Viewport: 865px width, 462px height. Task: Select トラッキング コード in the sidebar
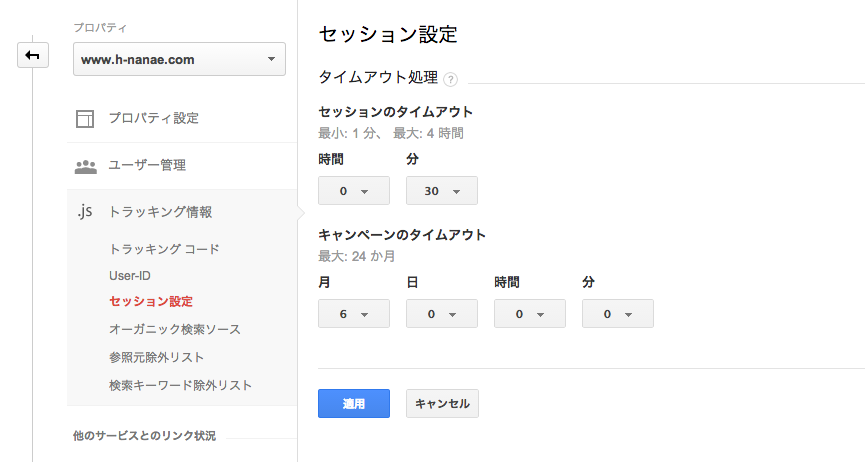164,249
